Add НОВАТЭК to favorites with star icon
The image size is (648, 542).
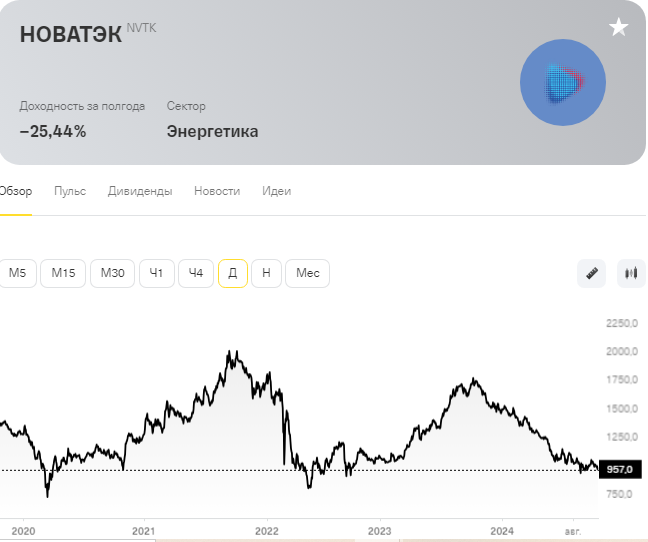pyautogui.click(x=618, y=27)
